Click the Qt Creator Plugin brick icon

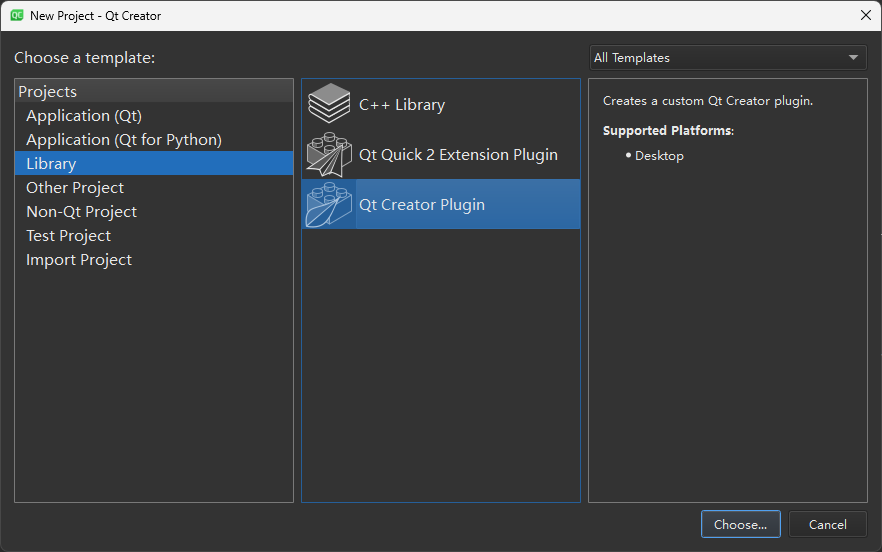pyautogui.click(x=329, y=204)
